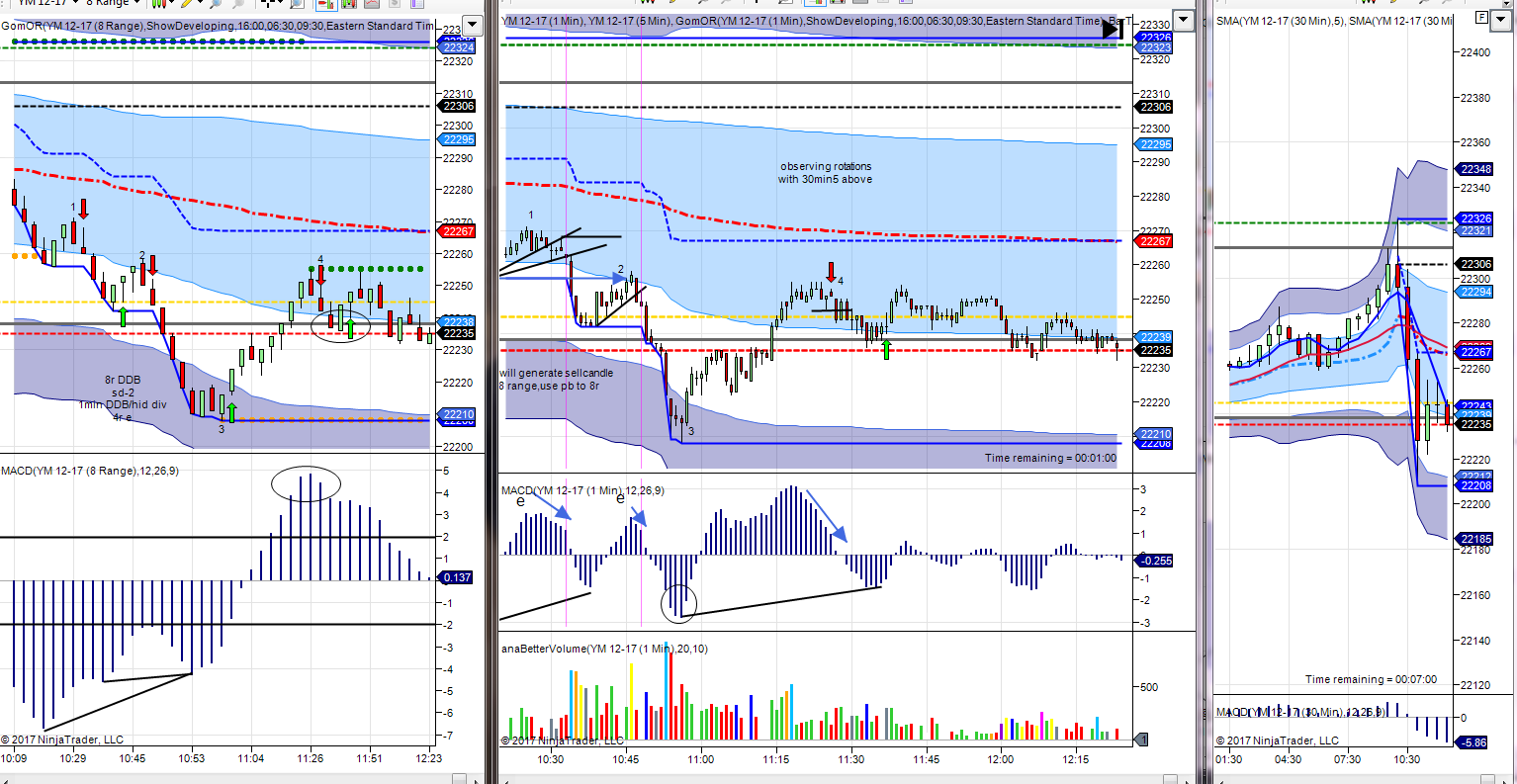Click the anaBetterVolume indicator label
The image size is (1517, 784).
(x=604, y=649)
